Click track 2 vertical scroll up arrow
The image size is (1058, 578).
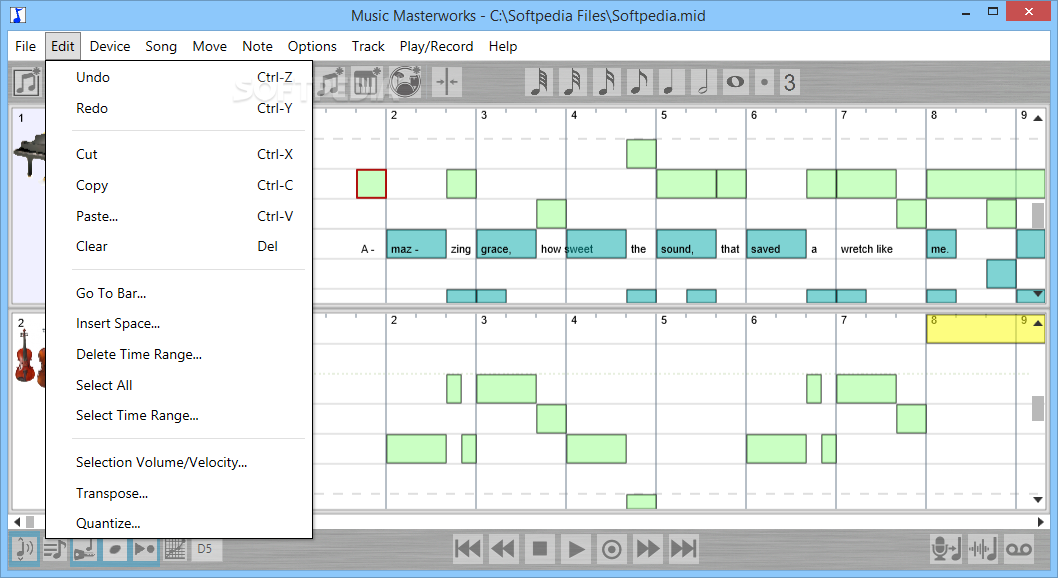click(1038, 323)
